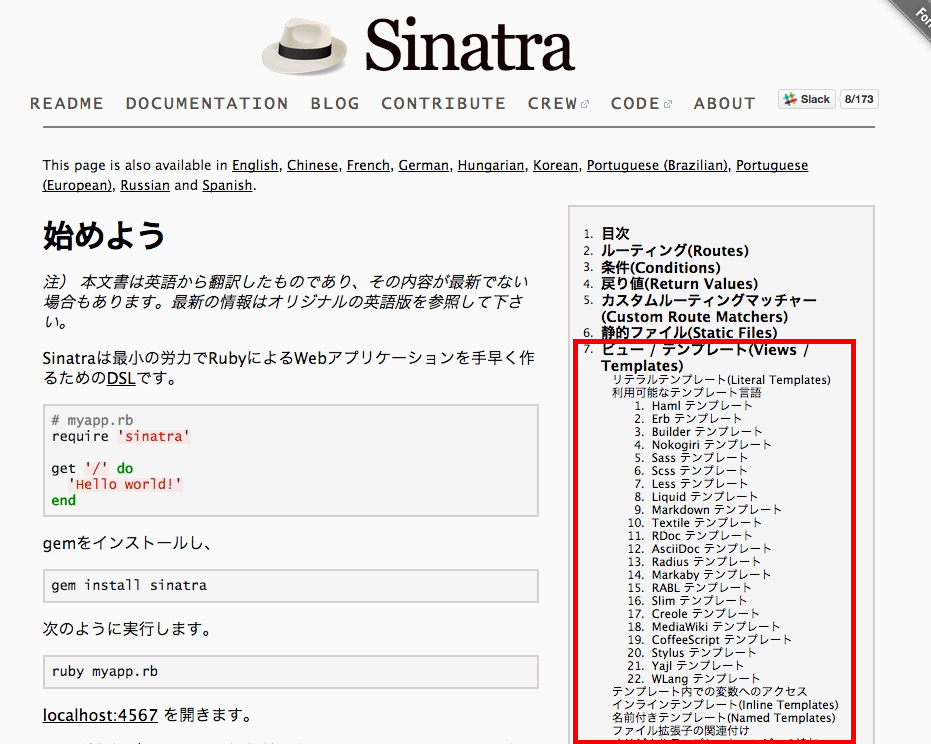
Task: Click the Sinatra hat logo
Action: click(x=304, y=46)
